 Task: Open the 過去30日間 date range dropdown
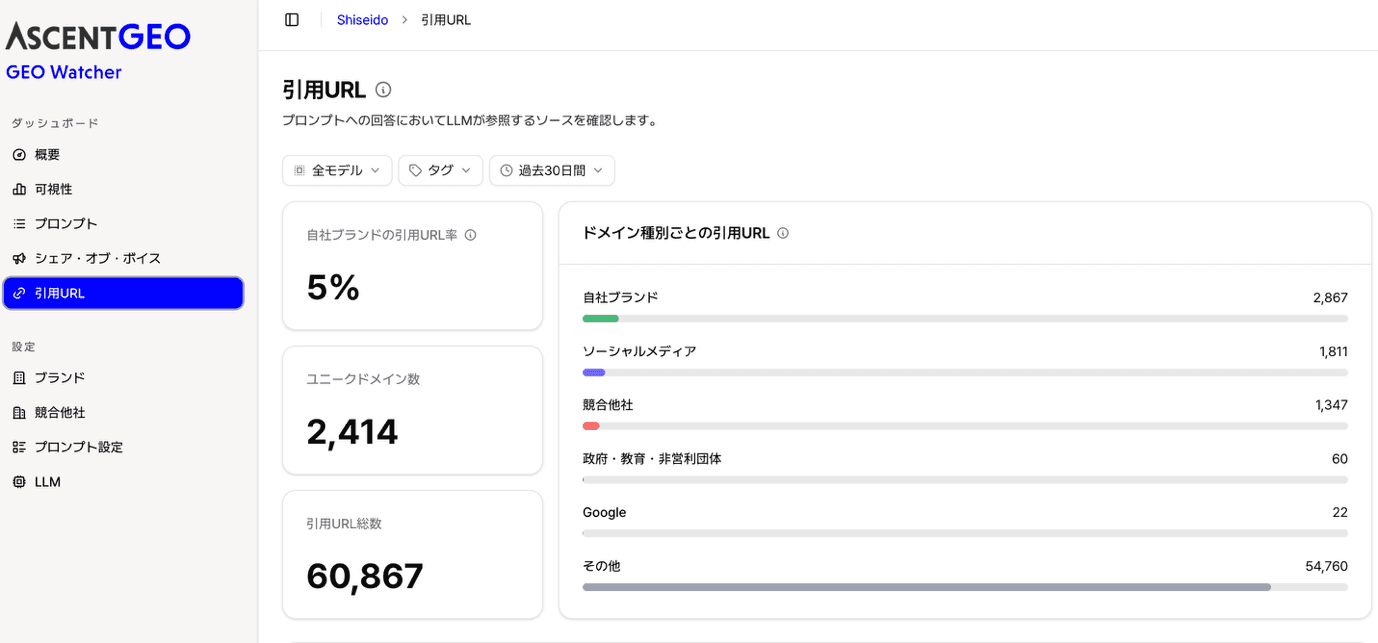(x=552, y=170)
